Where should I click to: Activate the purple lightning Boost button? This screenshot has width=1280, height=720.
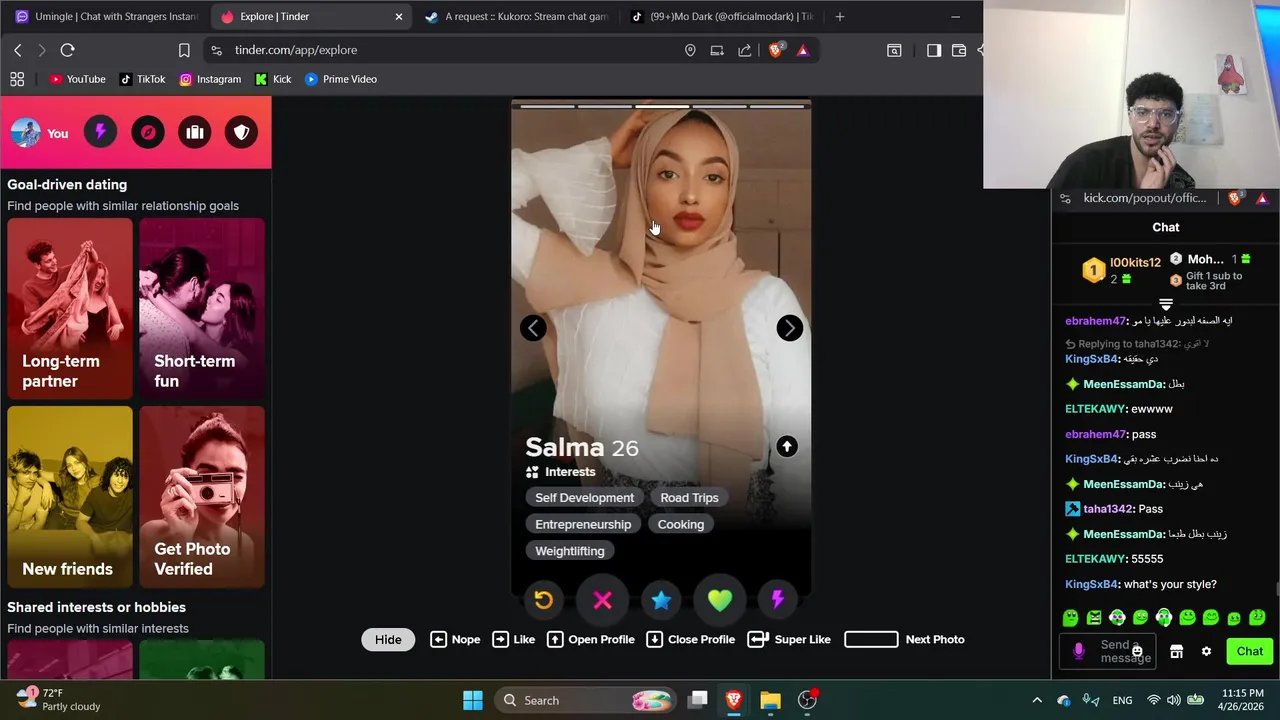coord(778,600)
